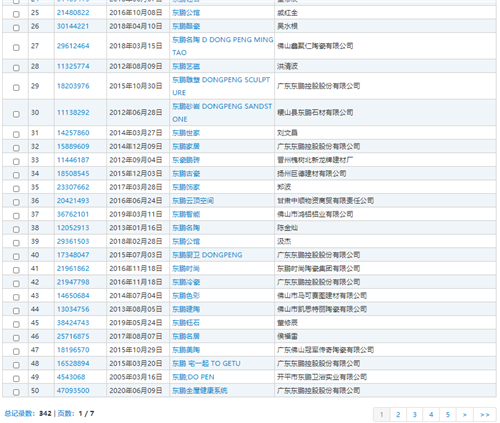Check the row 36 checkbox
Screen dimensions: 500x423
pyautogui.click(x=16, y=202)
